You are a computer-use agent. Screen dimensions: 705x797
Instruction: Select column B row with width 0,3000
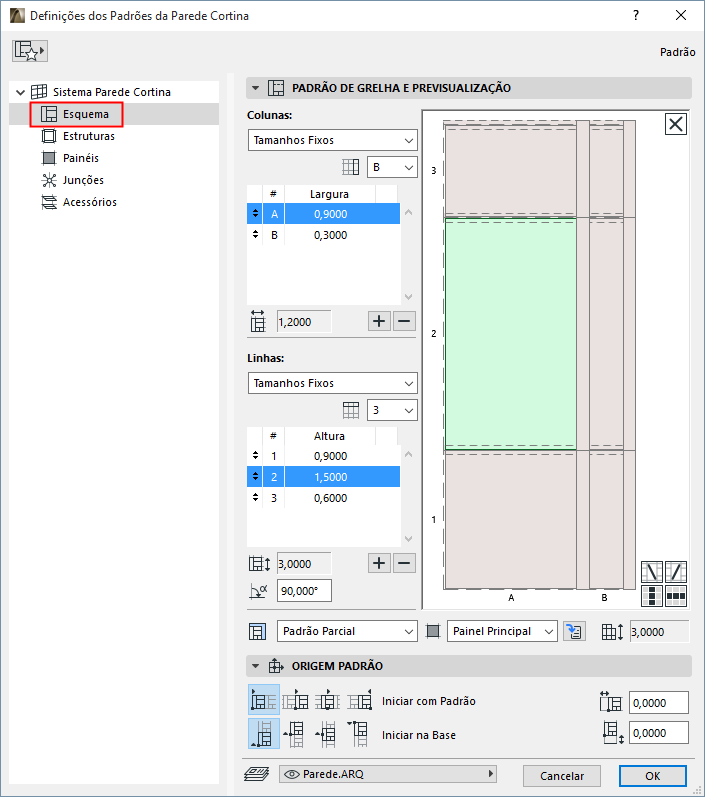(x=324, y=235)
